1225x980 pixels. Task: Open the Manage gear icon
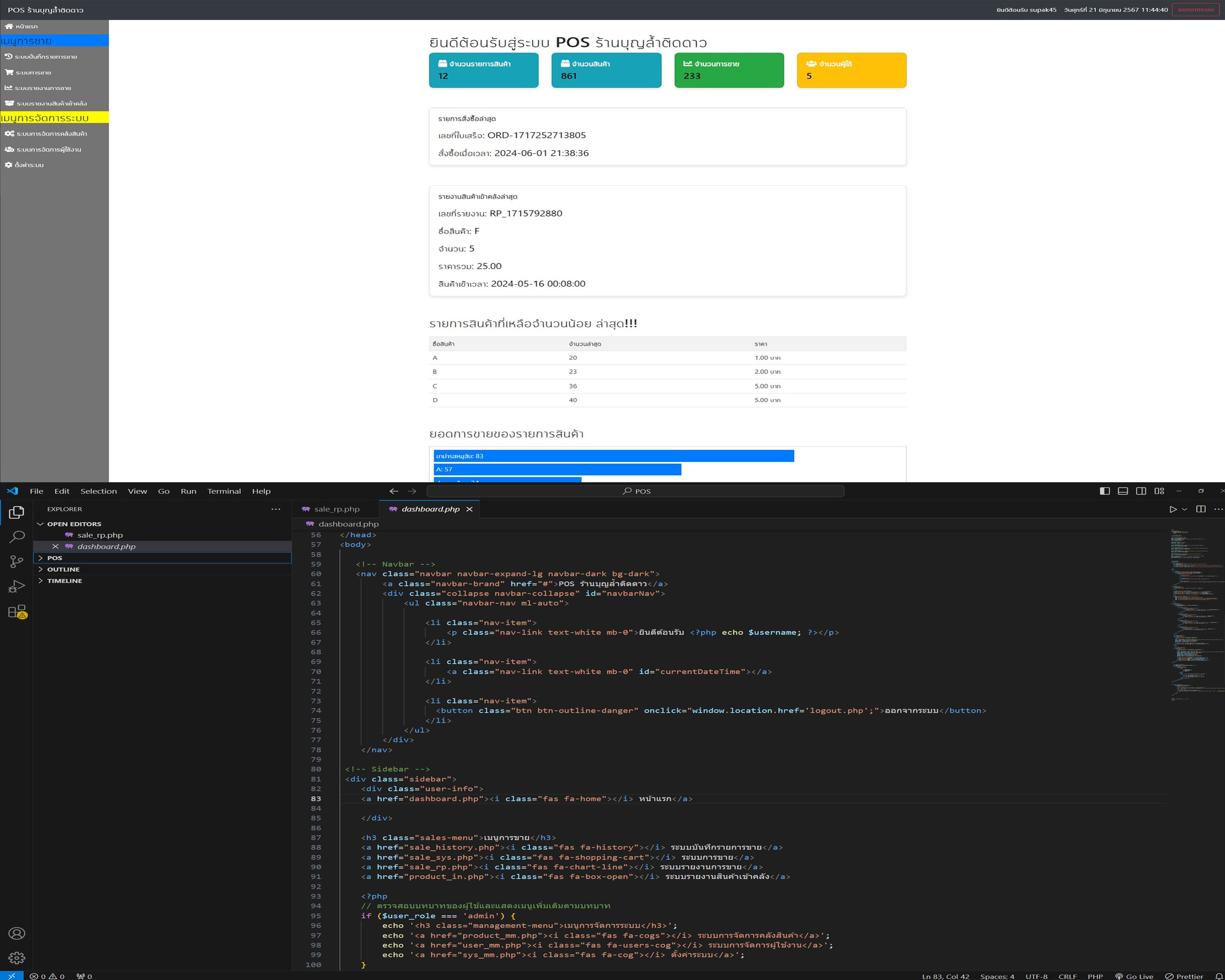click(17, 958)
